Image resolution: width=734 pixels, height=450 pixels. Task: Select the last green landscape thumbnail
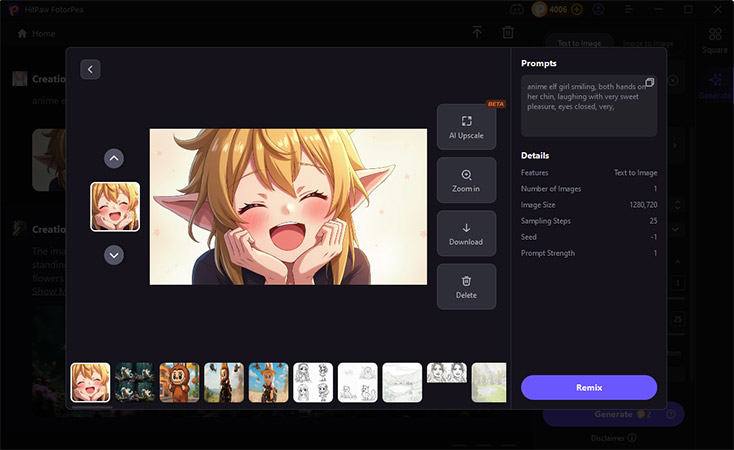tap(489, 382)
